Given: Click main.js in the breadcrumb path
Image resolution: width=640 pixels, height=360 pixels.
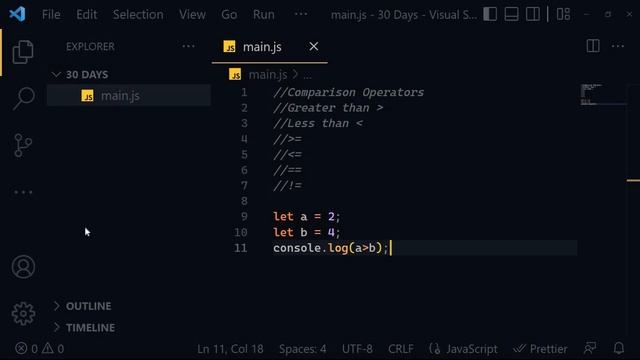Looking at the screenshot, I should (x=268, y=75).
